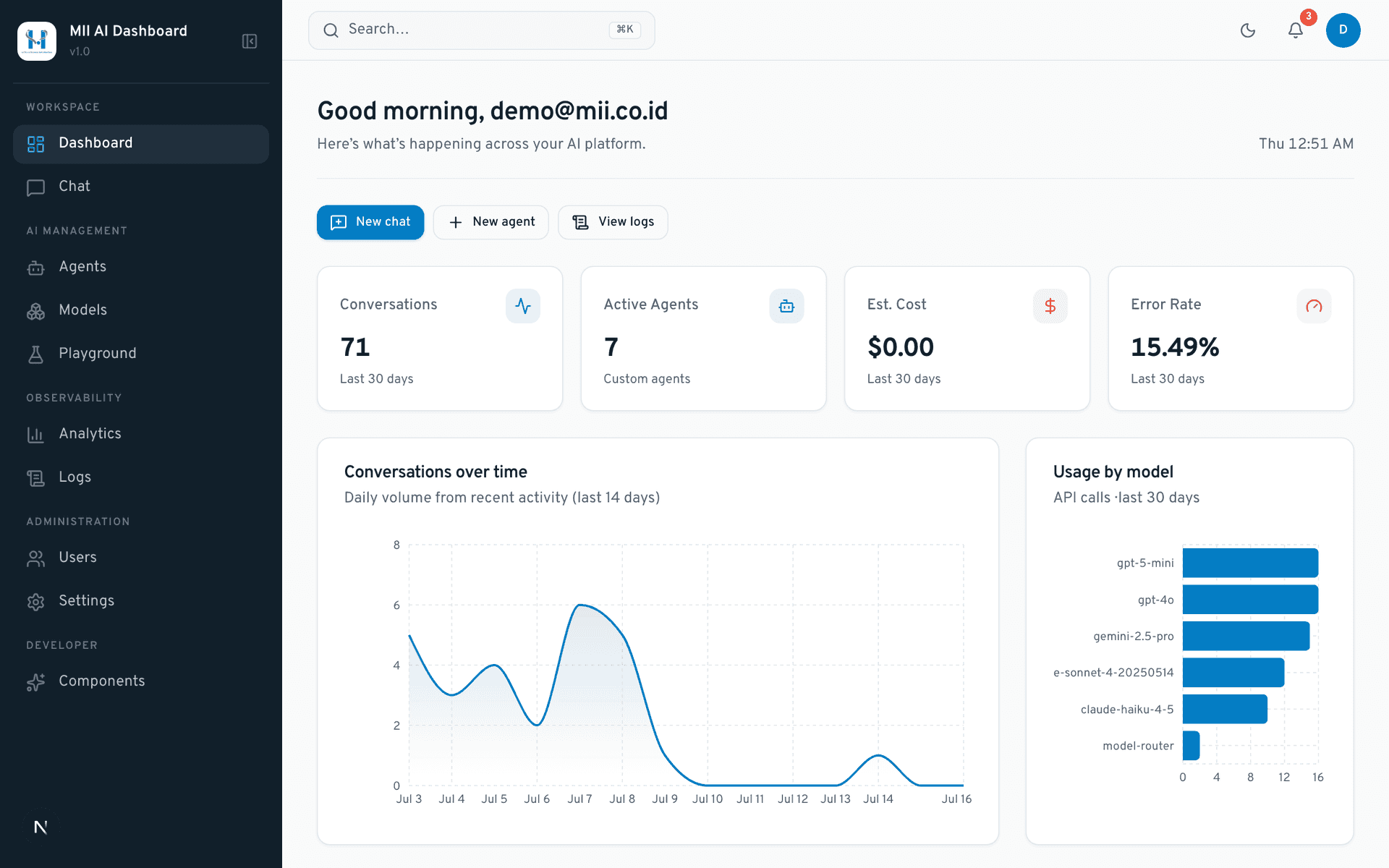Collapse the sidebar with the panel icon
The width and height of the screenshot is (1389, 868).
point(250,41)
